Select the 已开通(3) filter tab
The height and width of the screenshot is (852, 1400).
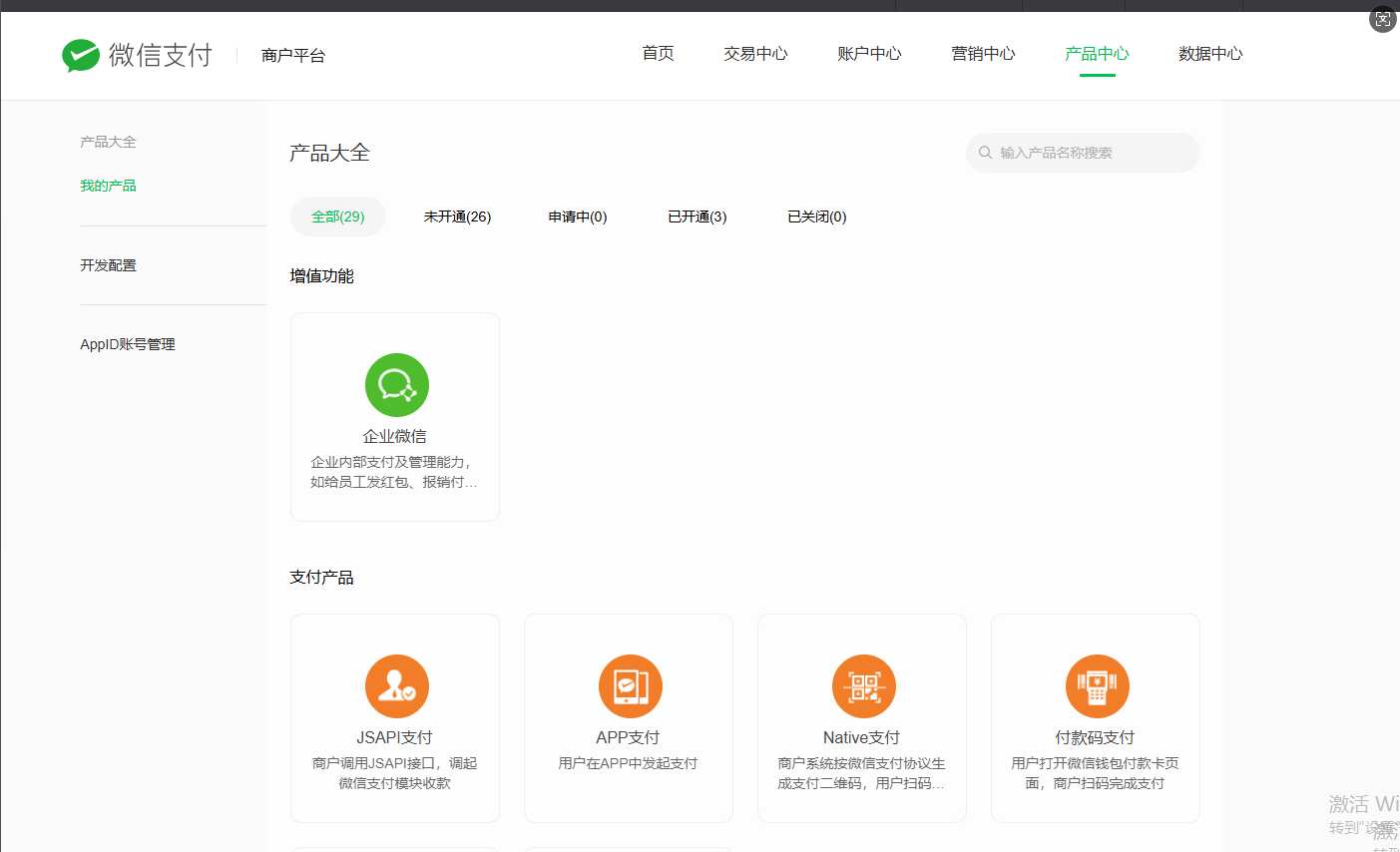pyautogui.click(x=698, y=216)
